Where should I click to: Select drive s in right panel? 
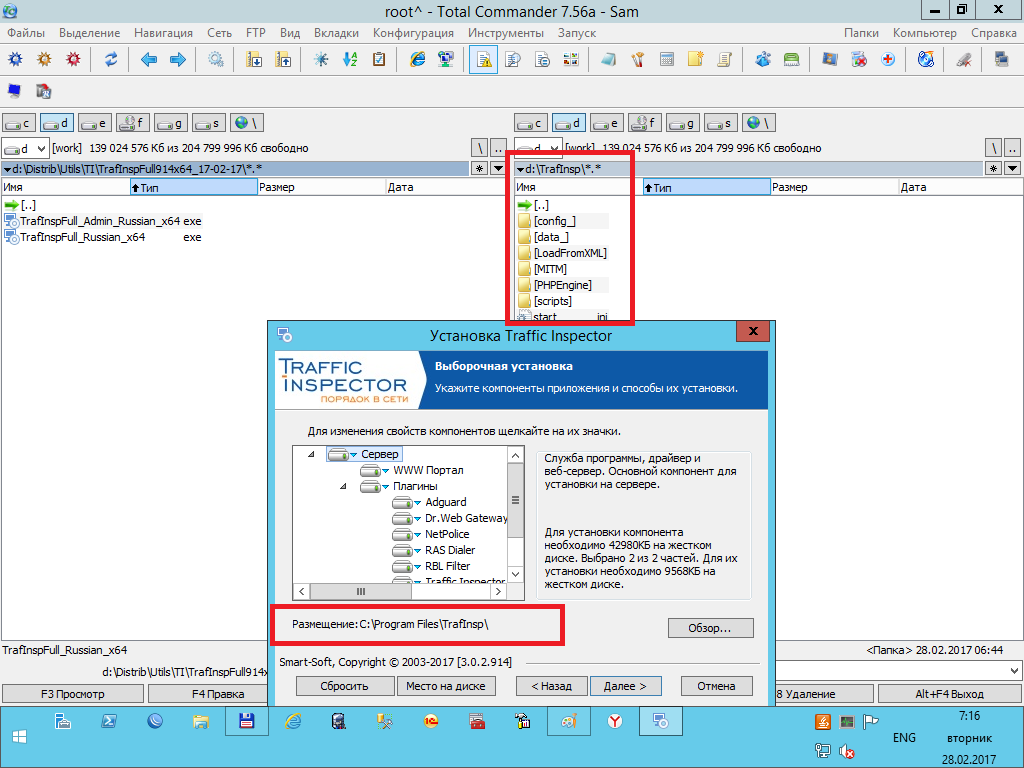coord(720,123)
